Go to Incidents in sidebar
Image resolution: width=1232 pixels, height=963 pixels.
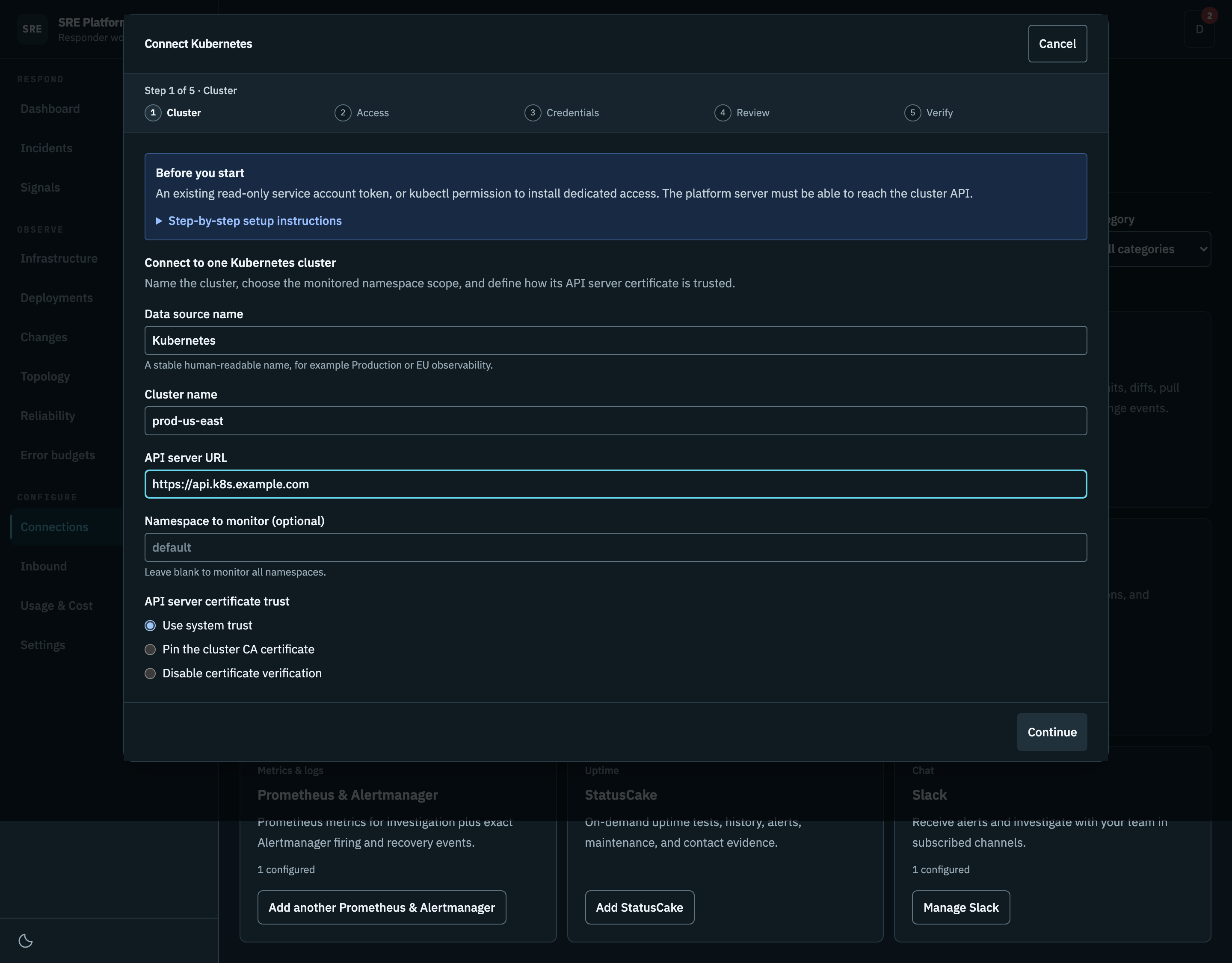point(46,148)
